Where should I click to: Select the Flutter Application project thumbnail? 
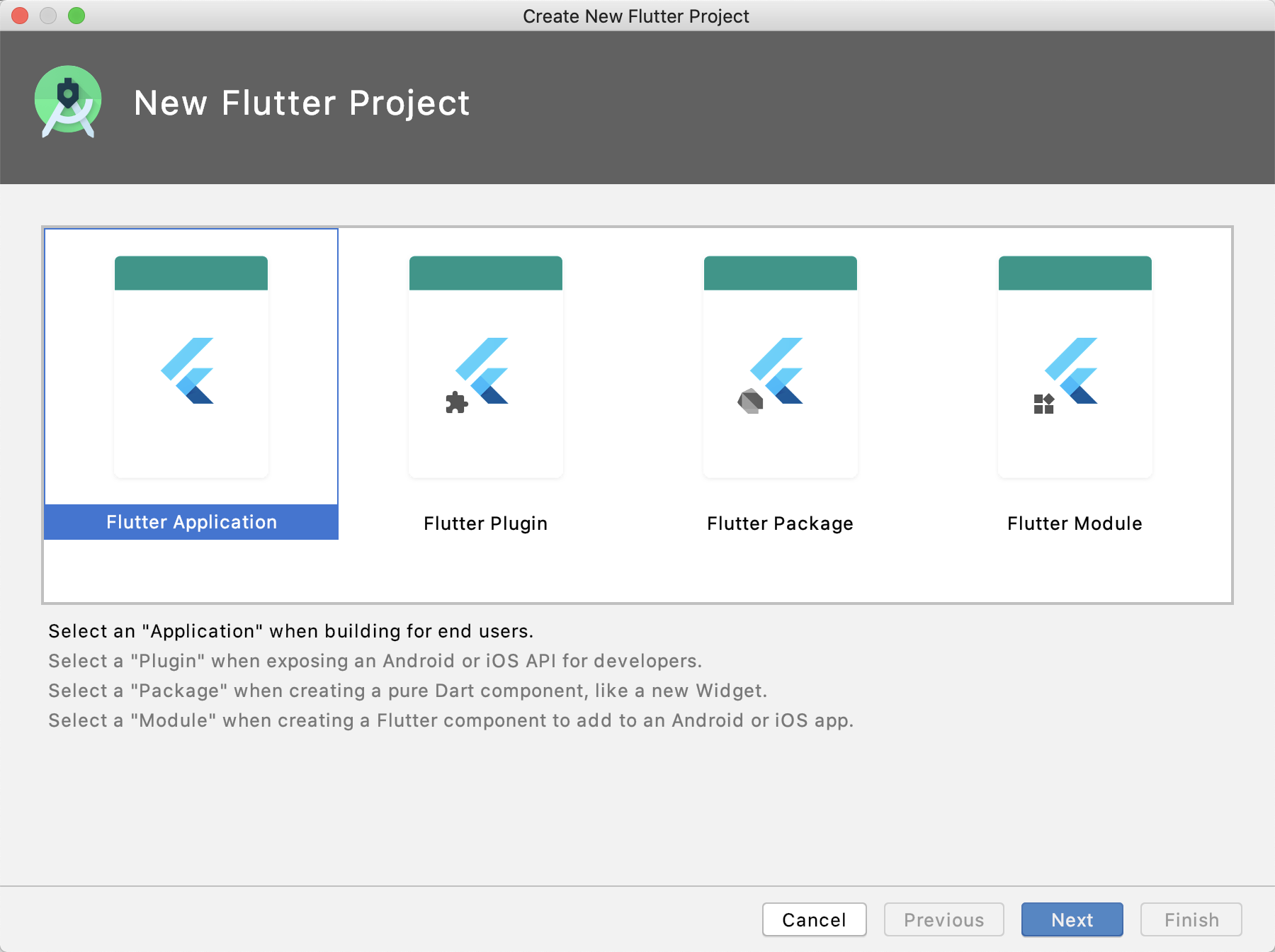[191, 367]
